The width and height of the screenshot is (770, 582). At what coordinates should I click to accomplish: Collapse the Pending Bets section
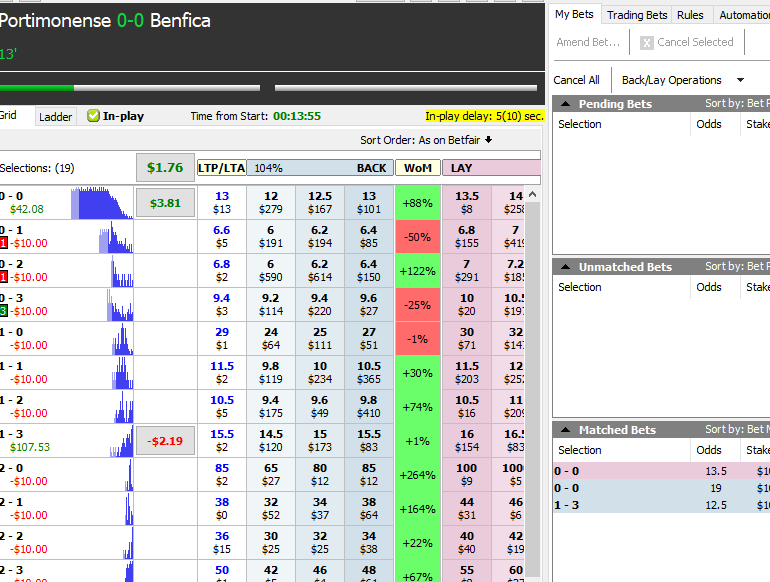click(565, 104)
